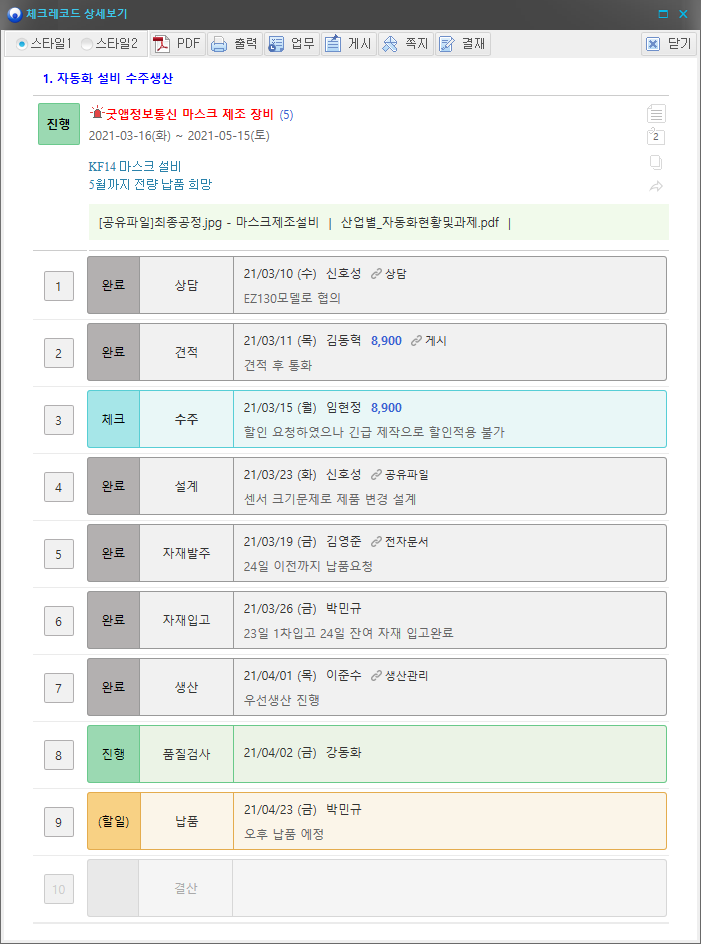This screenshot has height=944, width=701.
Task: Open the 업무 task button
Action: click(291, 44)
